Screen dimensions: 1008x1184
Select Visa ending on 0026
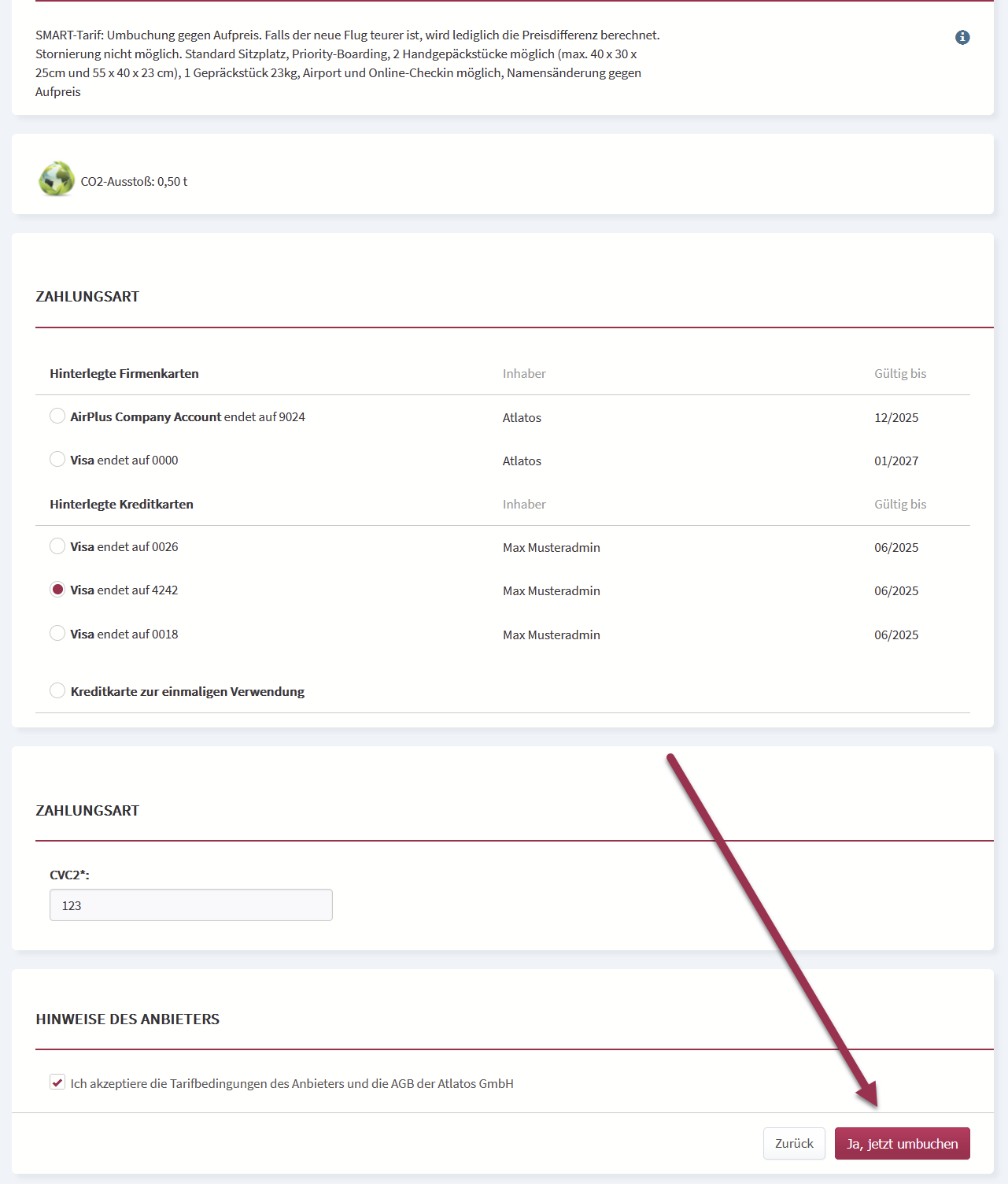(x=57, y=546)
